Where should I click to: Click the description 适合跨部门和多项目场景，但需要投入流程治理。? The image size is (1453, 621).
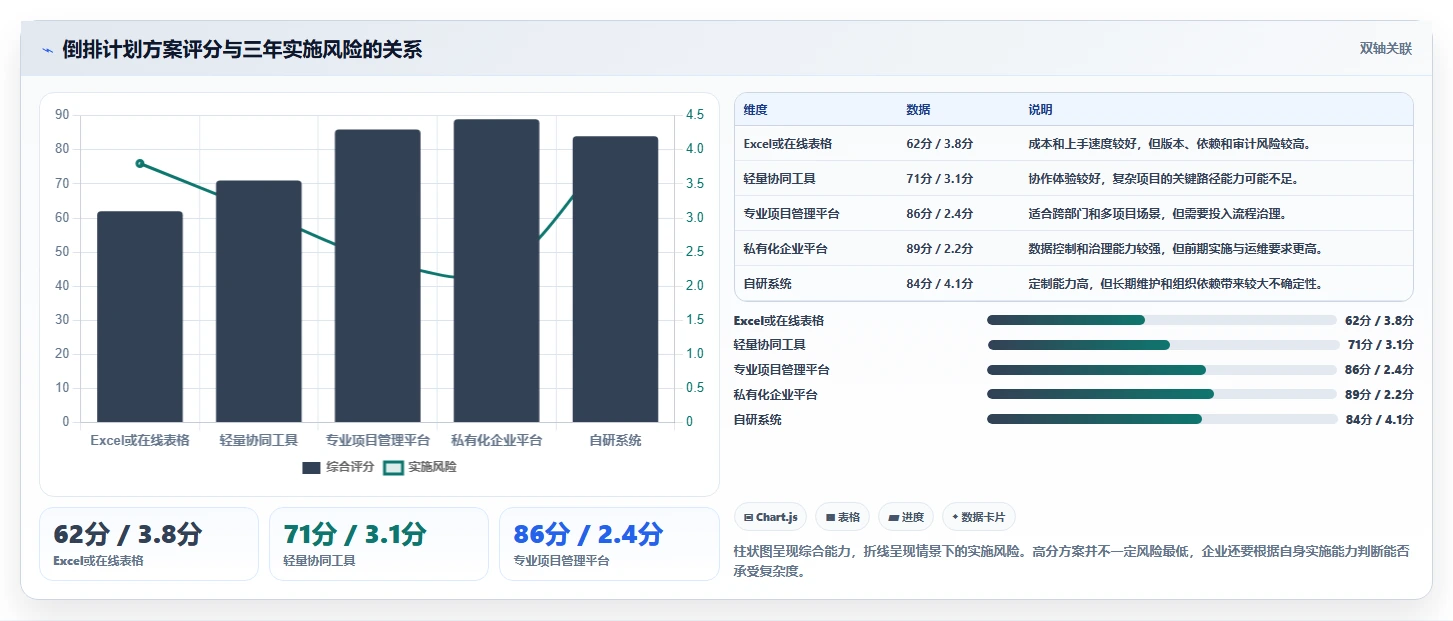(x=1158, y=214)
